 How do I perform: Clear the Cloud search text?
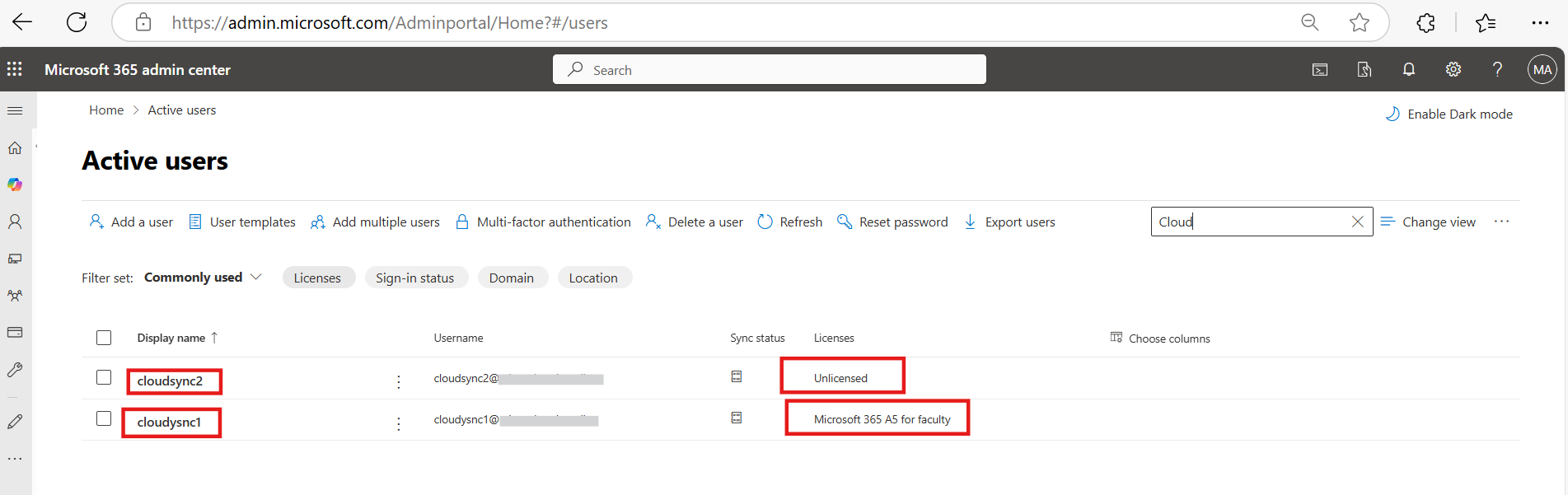click(1358, 222)
